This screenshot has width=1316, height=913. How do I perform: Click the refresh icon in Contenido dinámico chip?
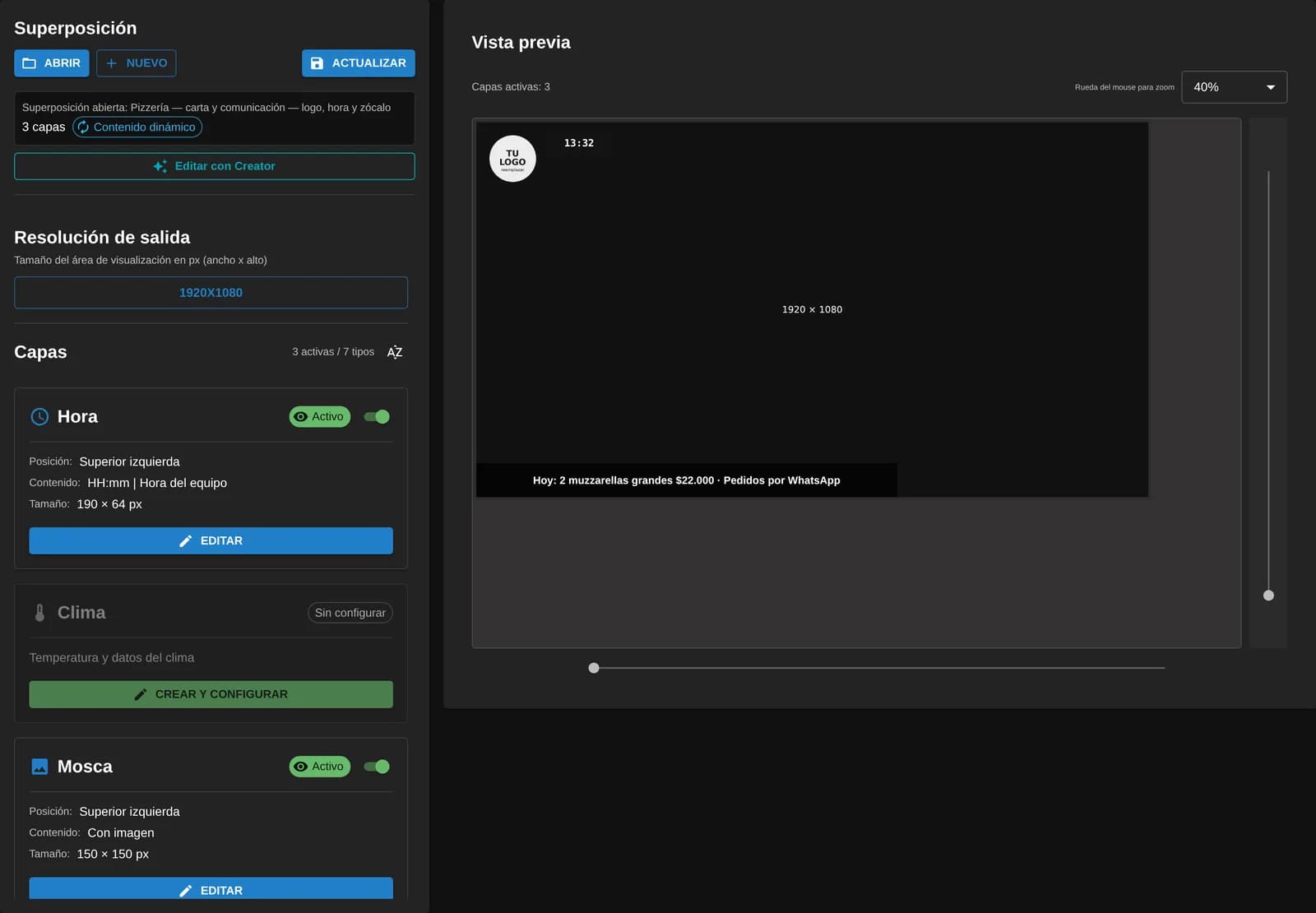click(83, 127)
